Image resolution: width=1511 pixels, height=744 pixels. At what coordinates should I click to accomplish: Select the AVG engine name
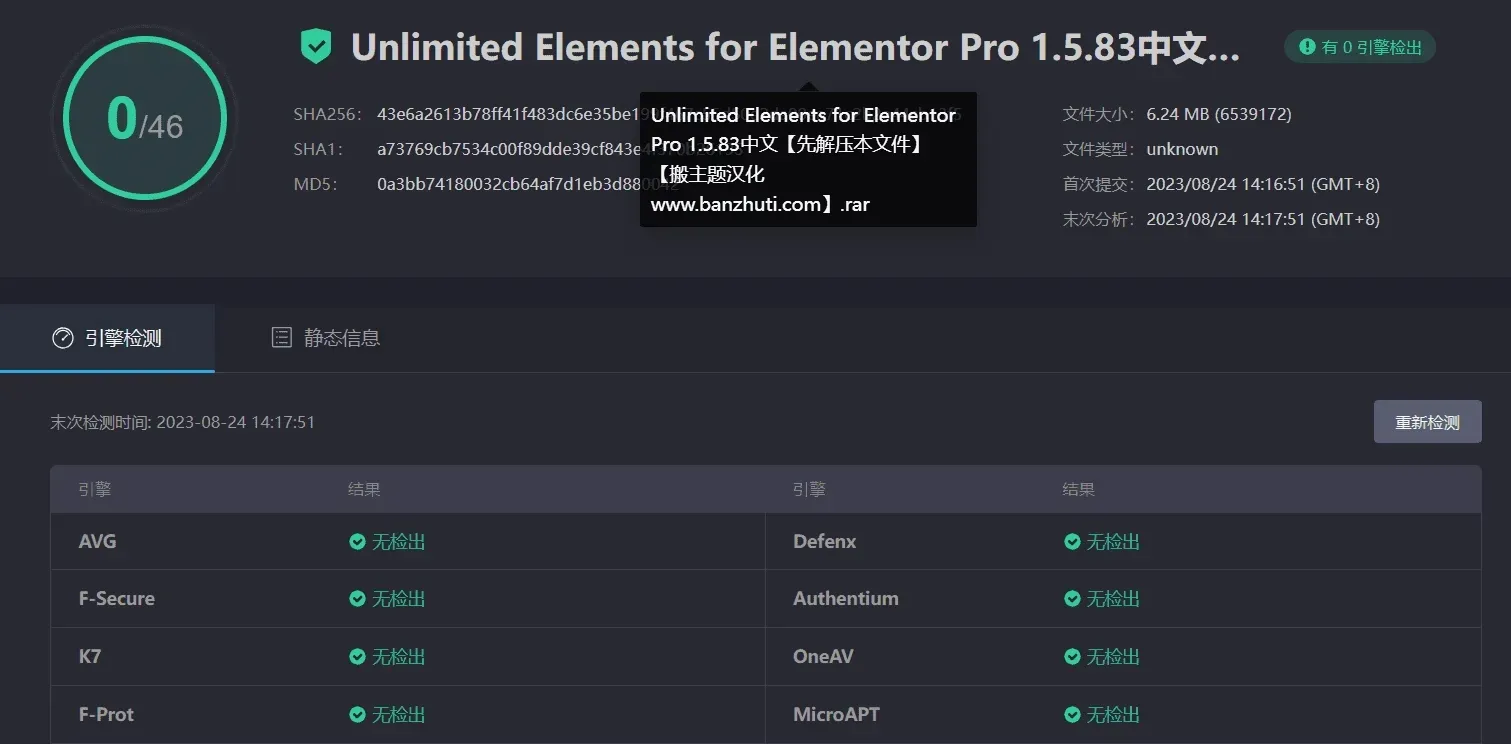click(97, 541)
